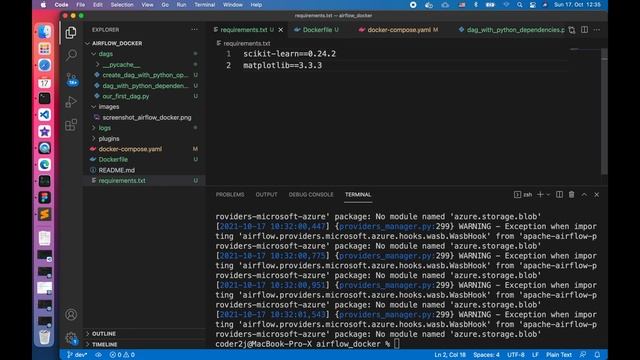Viewport: 640px width, 360px height.
Task: Click LF end of line in status bar
Action: 535,355
